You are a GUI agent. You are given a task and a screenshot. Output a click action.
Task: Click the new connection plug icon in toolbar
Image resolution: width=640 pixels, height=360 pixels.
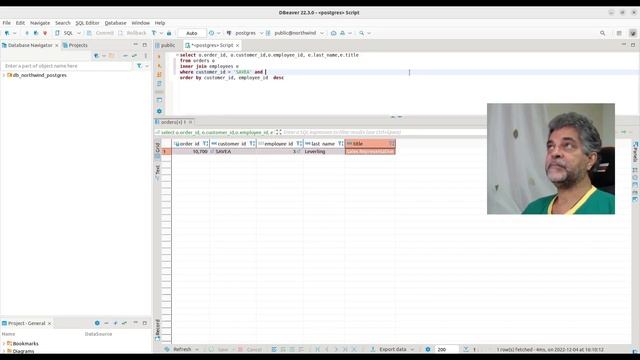[7, 33]
